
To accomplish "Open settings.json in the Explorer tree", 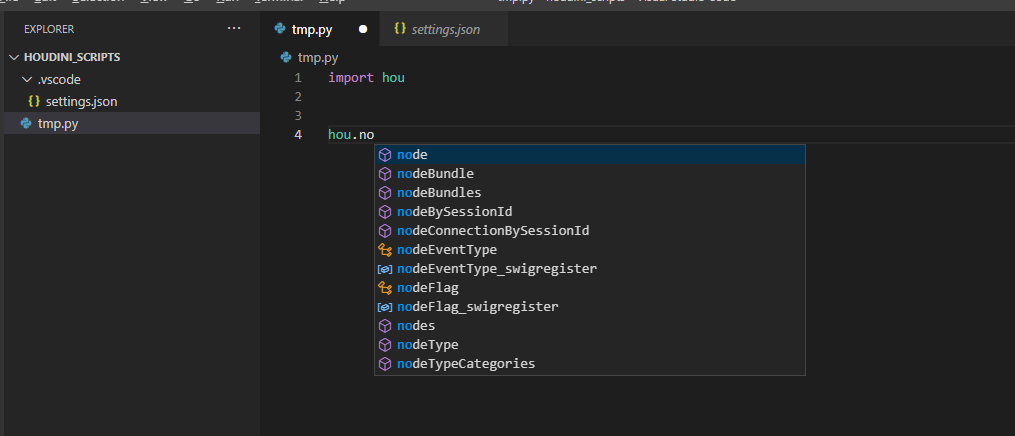I will [x=82, y=101].
